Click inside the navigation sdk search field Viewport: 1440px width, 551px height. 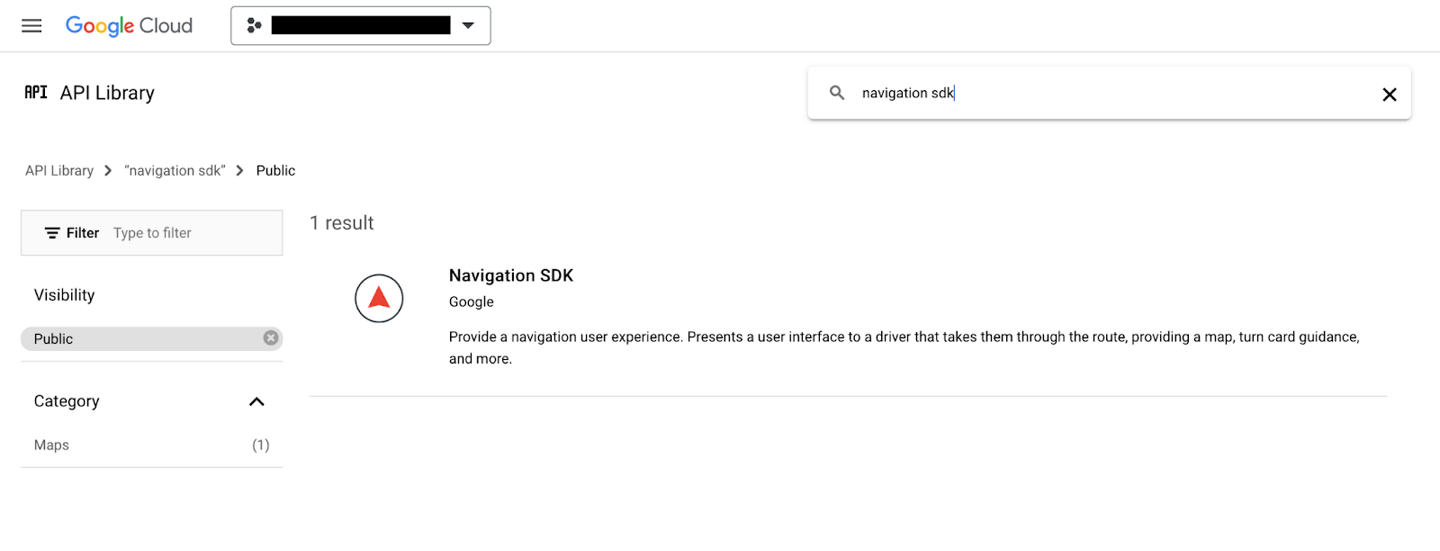pyautogui.click(x=1100, y=93)
